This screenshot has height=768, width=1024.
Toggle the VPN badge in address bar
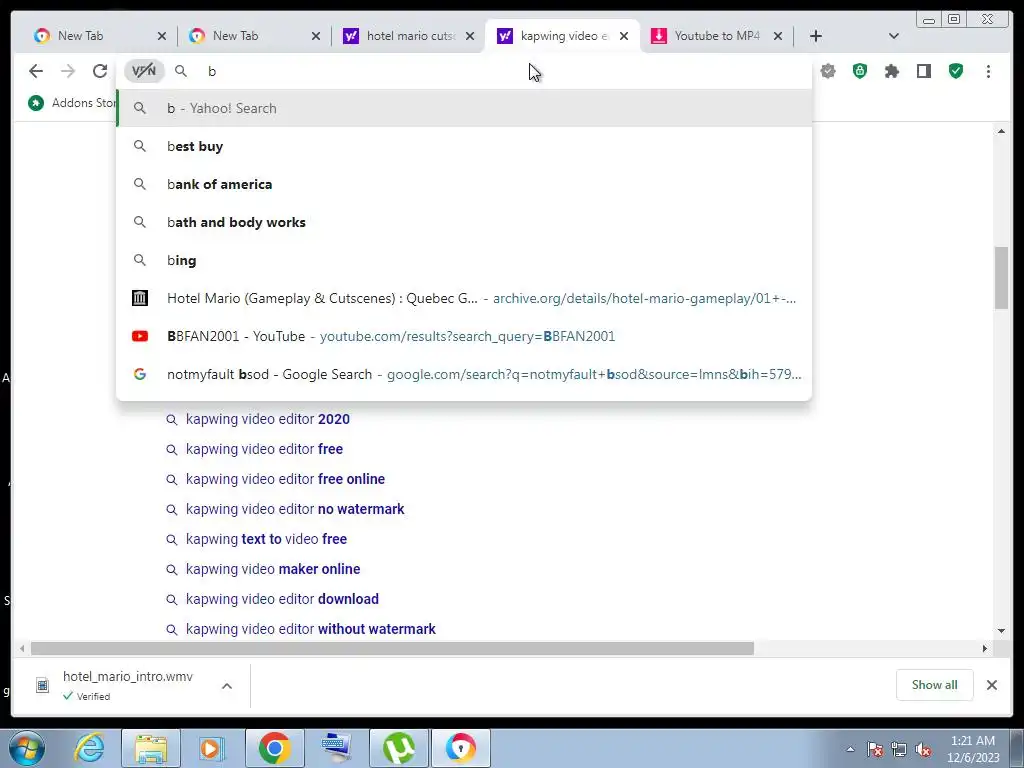click(144, 71)
